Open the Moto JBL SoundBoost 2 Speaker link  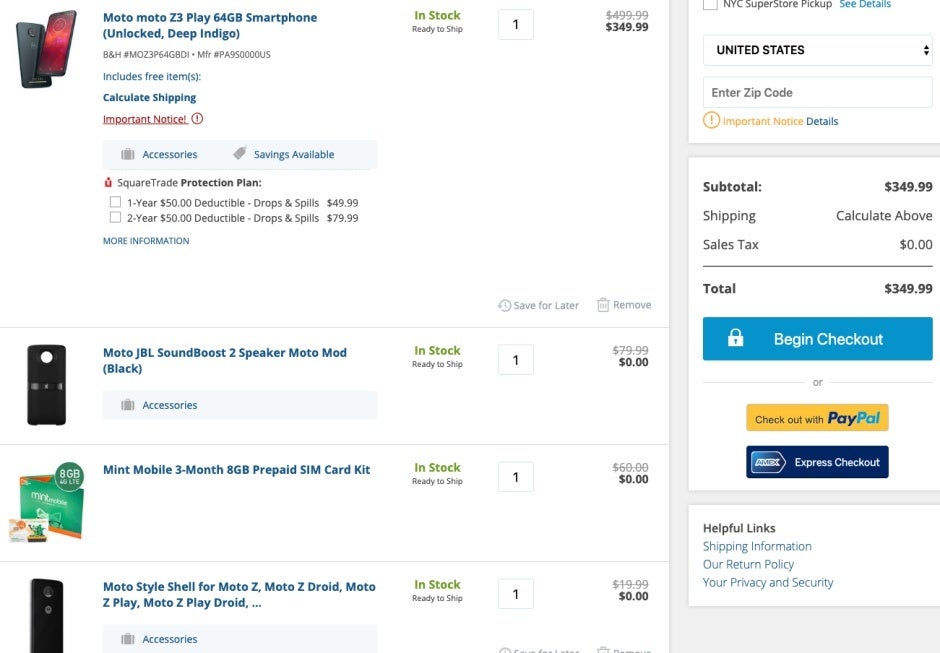point(225,360)
